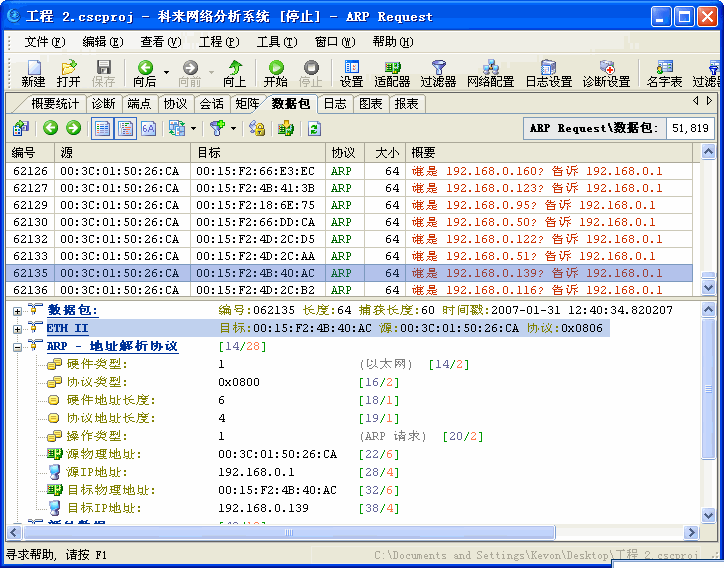The image size is (724, 568).
Task: Start capture with the 开始 button
Action: coord(275,74)
